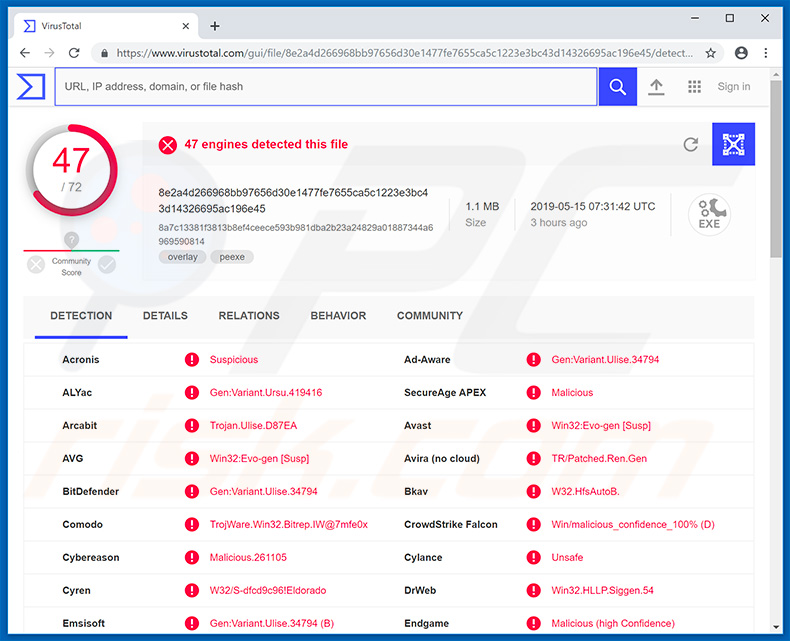Open the blue graph view icon
Screen dimensions: 790x641
733,144
